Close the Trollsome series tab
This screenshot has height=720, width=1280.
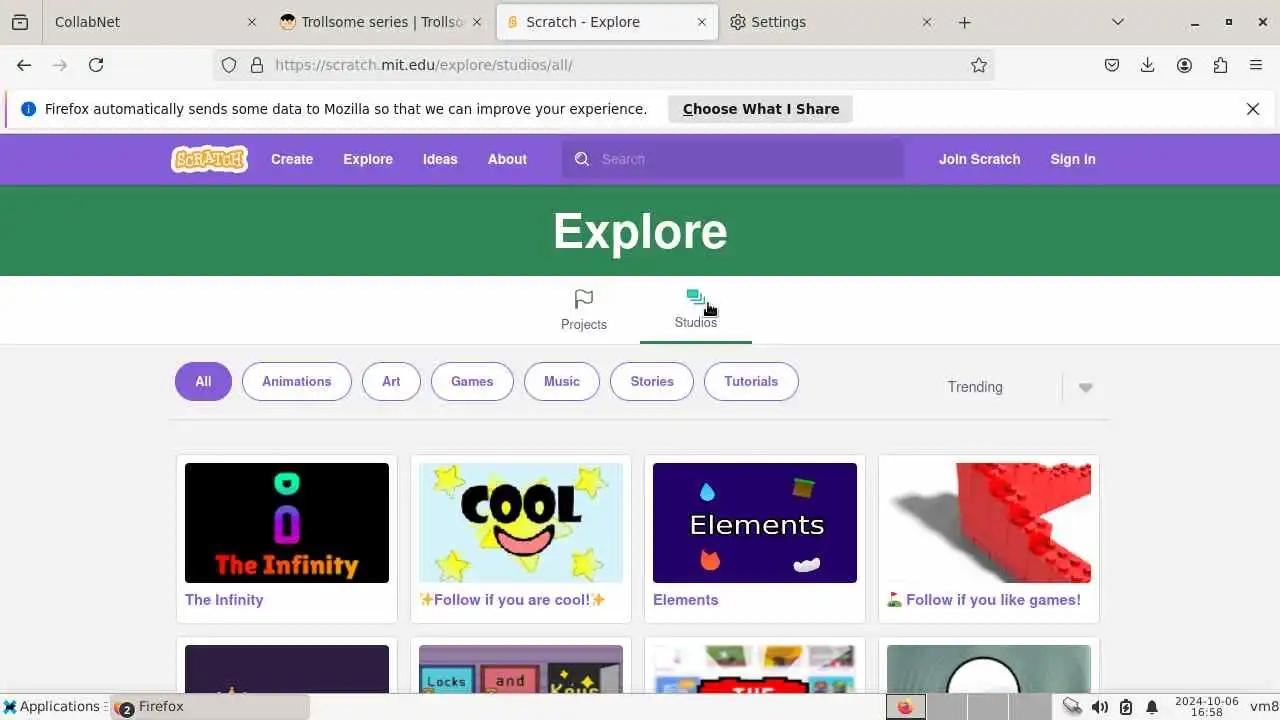[x=477, y=22]
